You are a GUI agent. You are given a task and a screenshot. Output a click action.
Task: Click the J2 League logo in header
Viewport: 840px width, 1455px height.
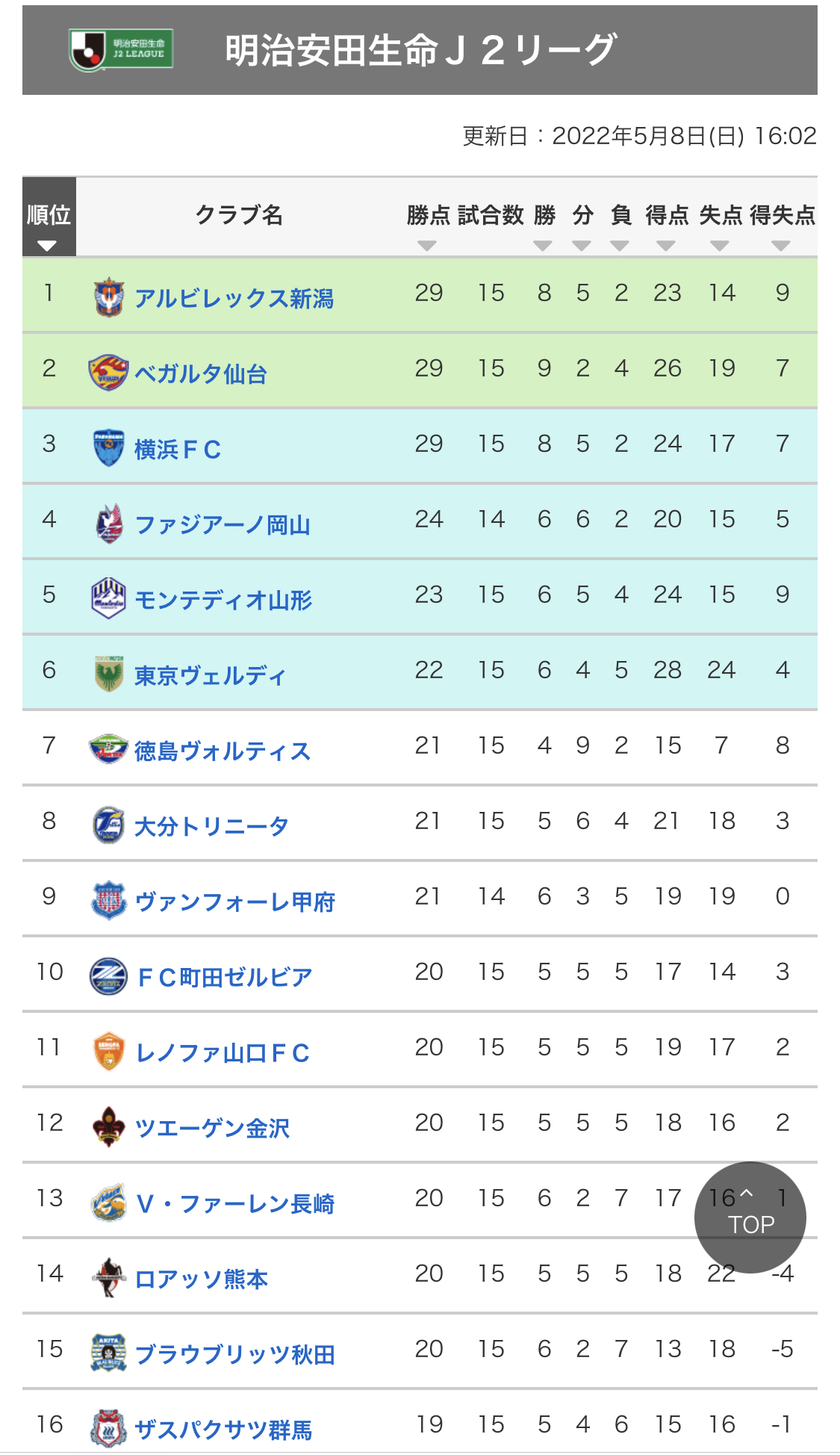click(122, 50)
